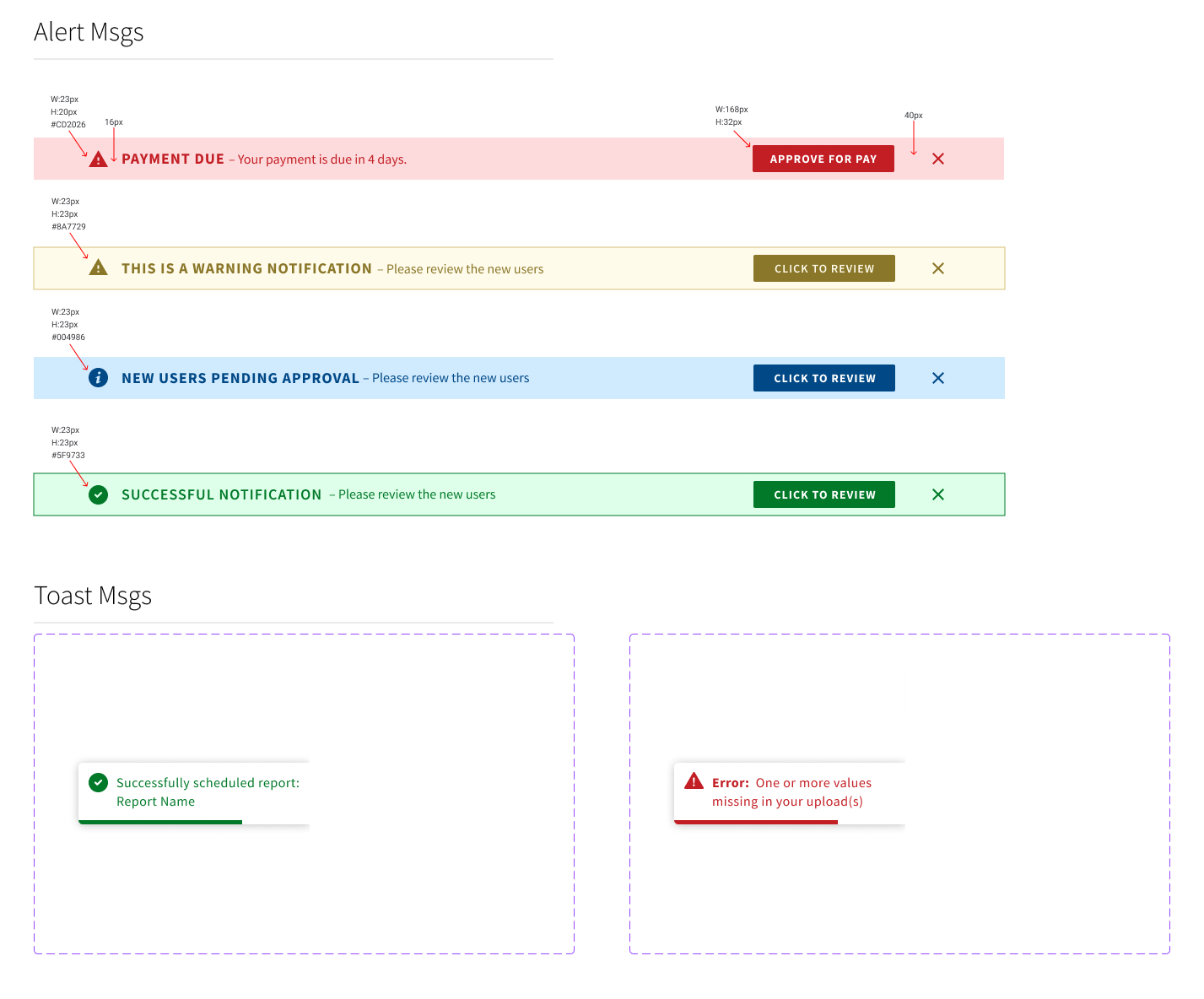This screenshot has height=999, width=1204.
Task: Click the red error triangle in toast message
Action: tap(694, 781)
